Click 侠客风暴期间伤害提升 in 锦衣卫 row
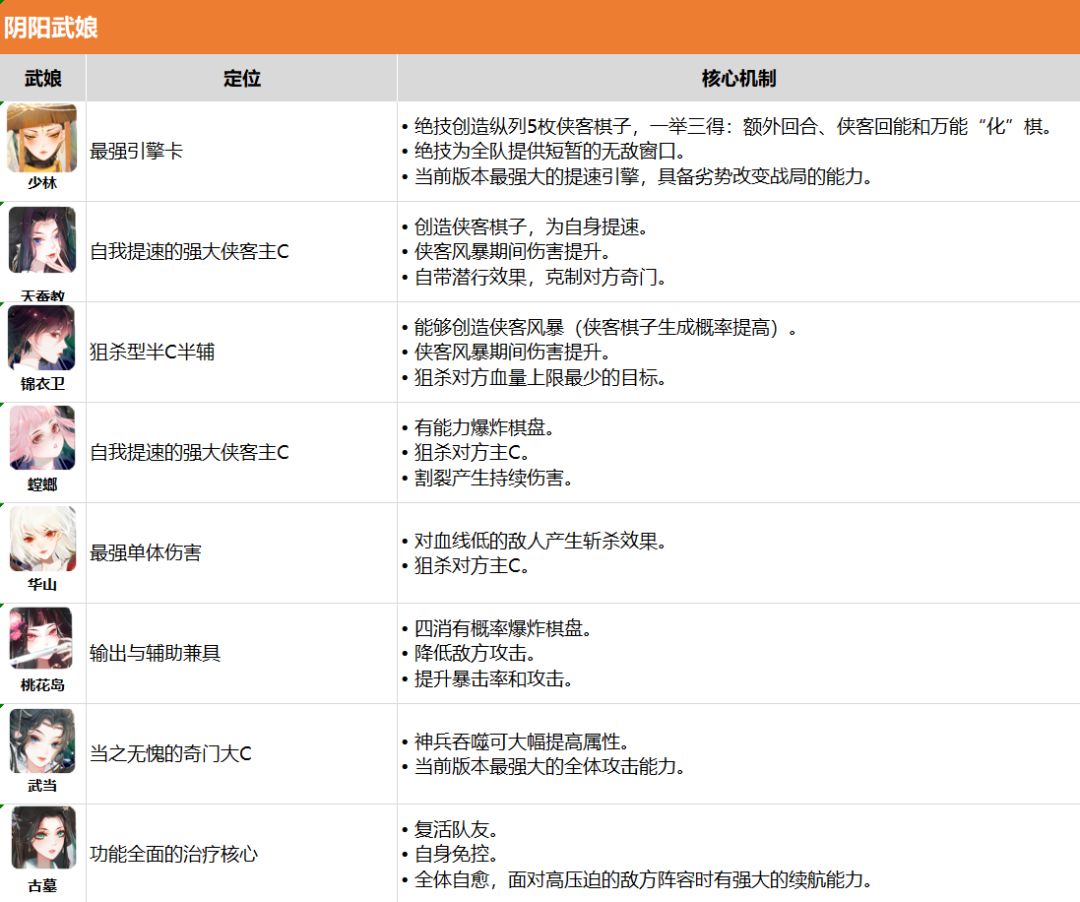The height and width of the screenshot is (902, 1080). click(x=506, y=352)
